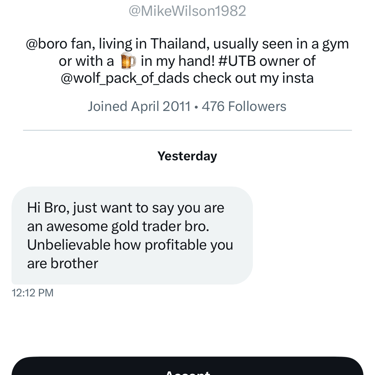Viewport: 375px width, 375px height.
Task: Click the Hi Bro opening message line
Action: click(x=126, y=208)
